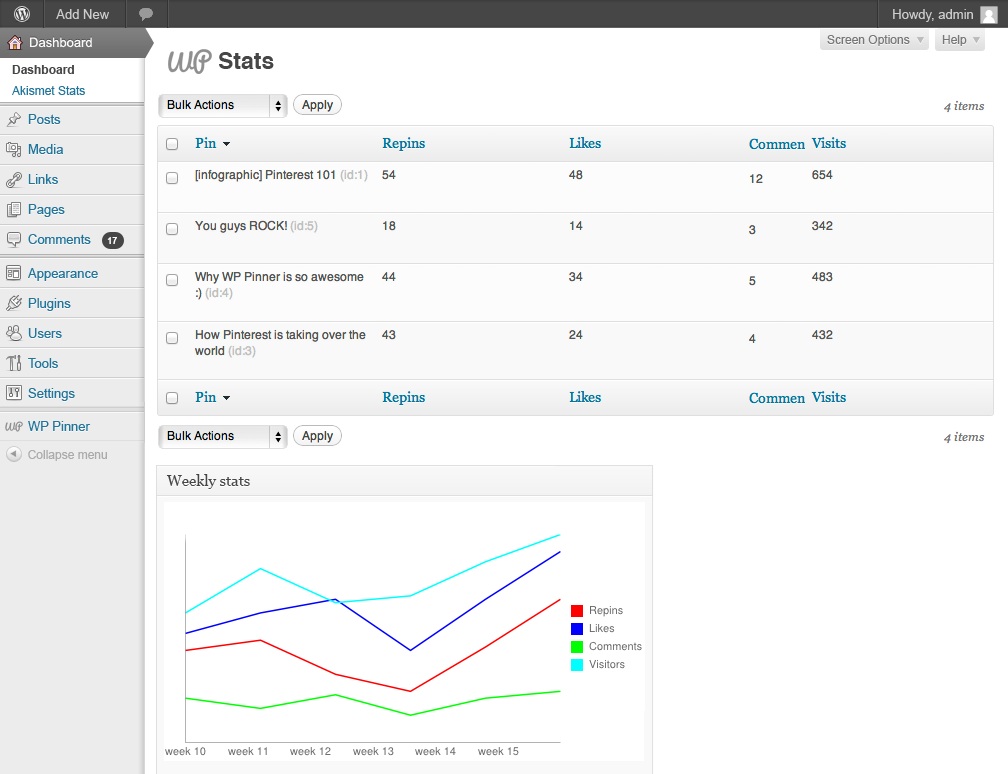1008x774 pixels.
Task: Open the Plugins menu
Action: pyautogui.click(x=50, y=303)
